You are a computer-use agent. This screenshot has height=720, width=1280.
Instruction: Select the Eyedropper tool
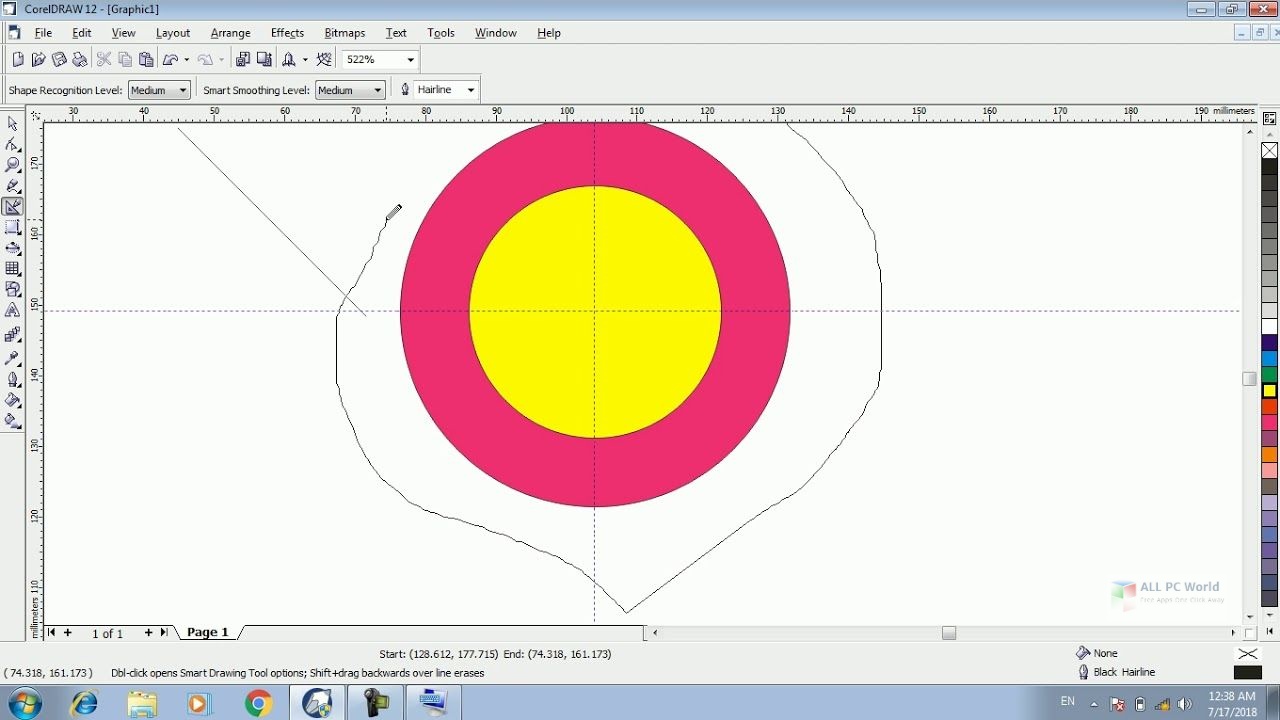tap(13, 358)
